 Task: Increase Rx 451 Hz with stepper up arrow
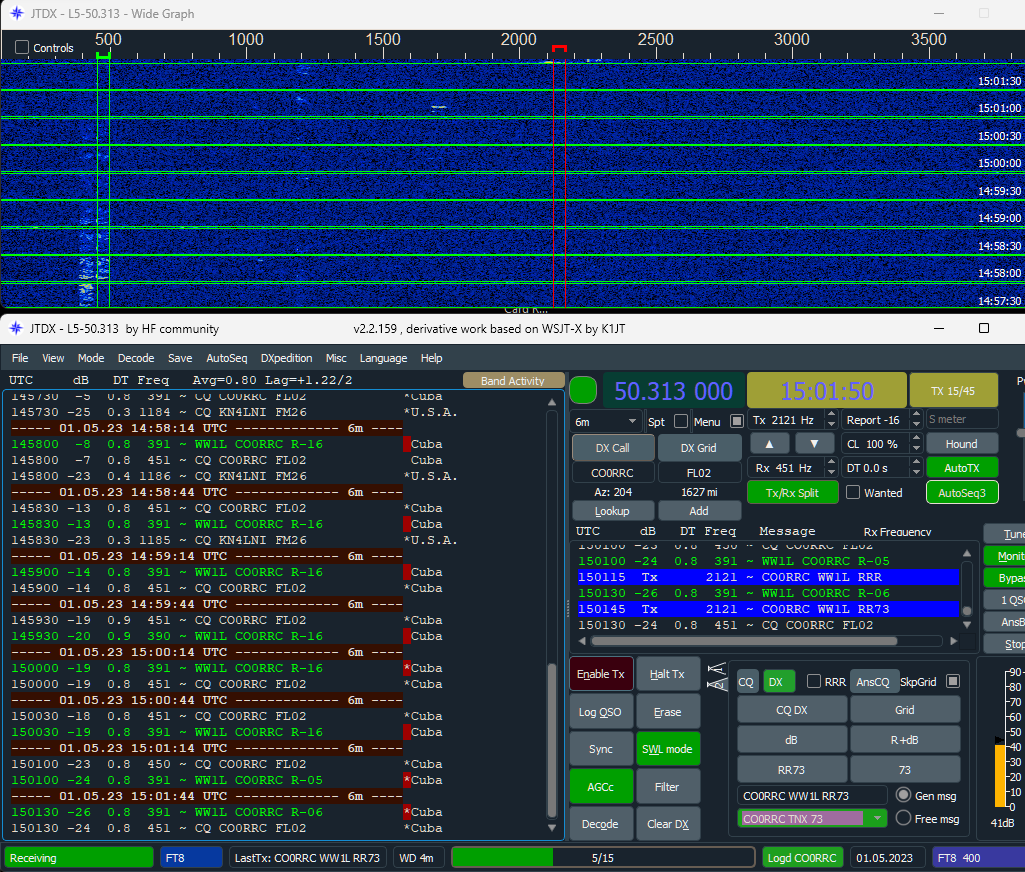[x=831, y=463]
